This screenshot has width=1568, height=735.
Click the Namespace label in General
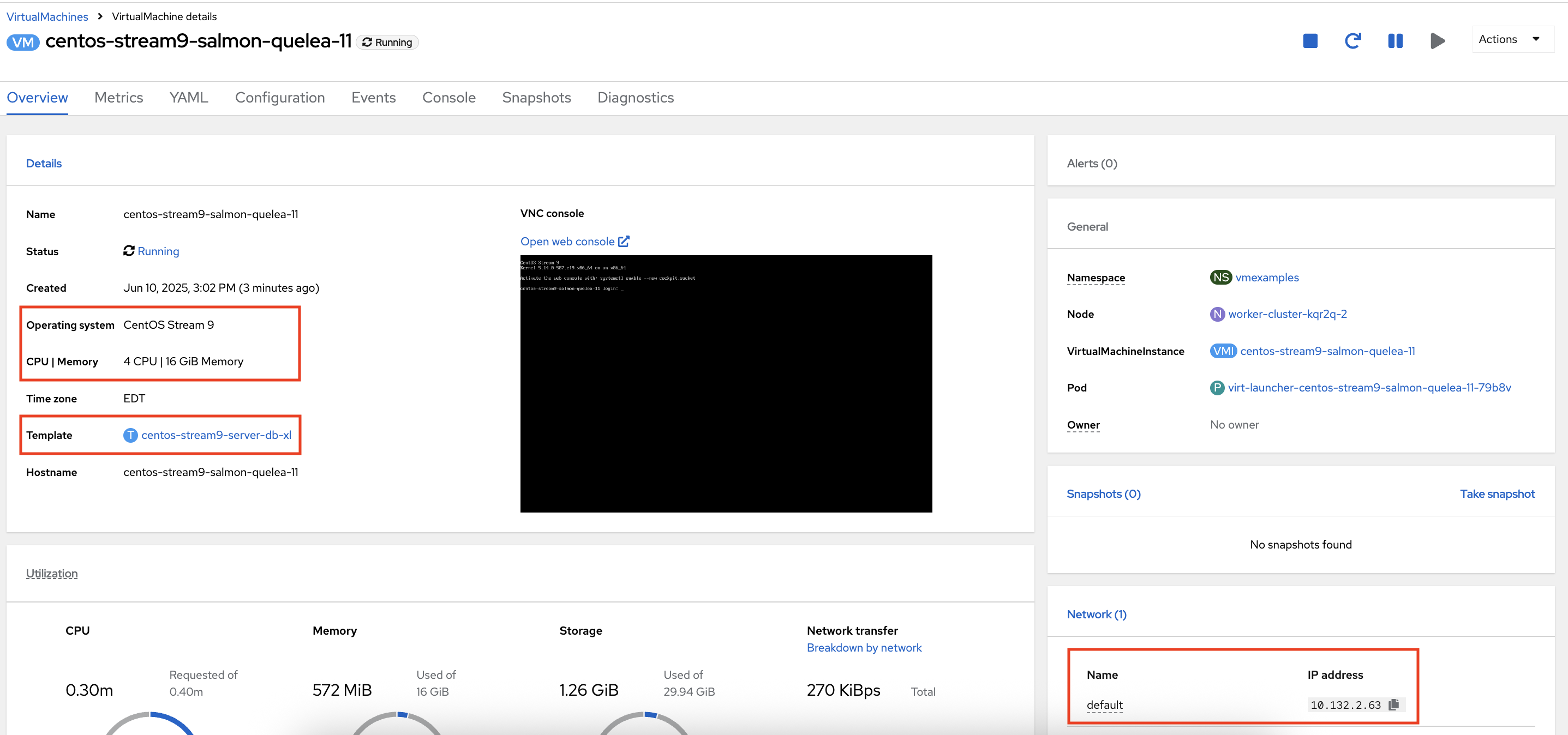pos(1096,278)
